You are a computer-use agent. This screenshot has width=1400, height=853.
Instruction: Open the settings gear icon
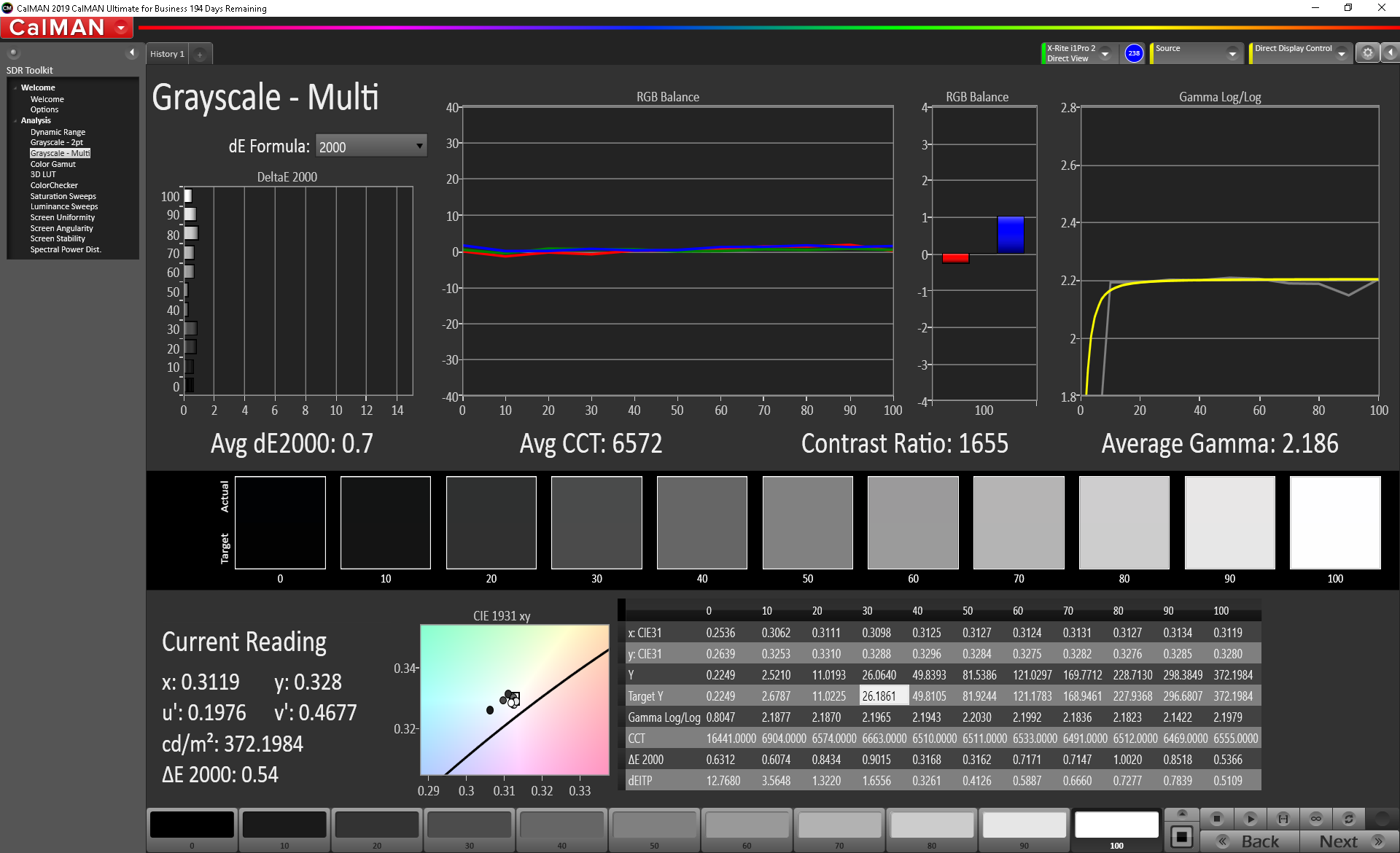pos(1368,52)
